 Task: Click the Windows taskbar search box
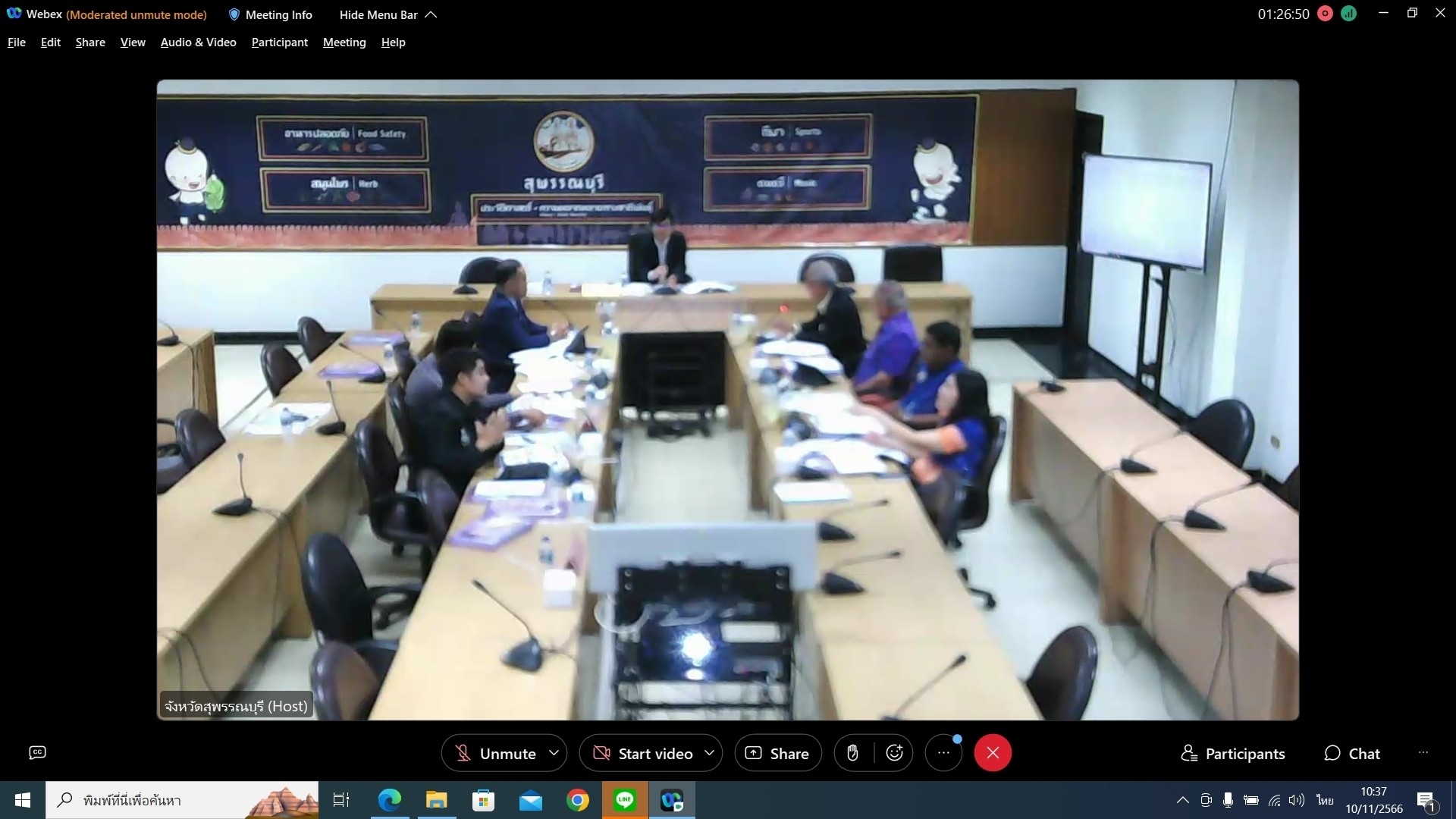pos(182,800)
